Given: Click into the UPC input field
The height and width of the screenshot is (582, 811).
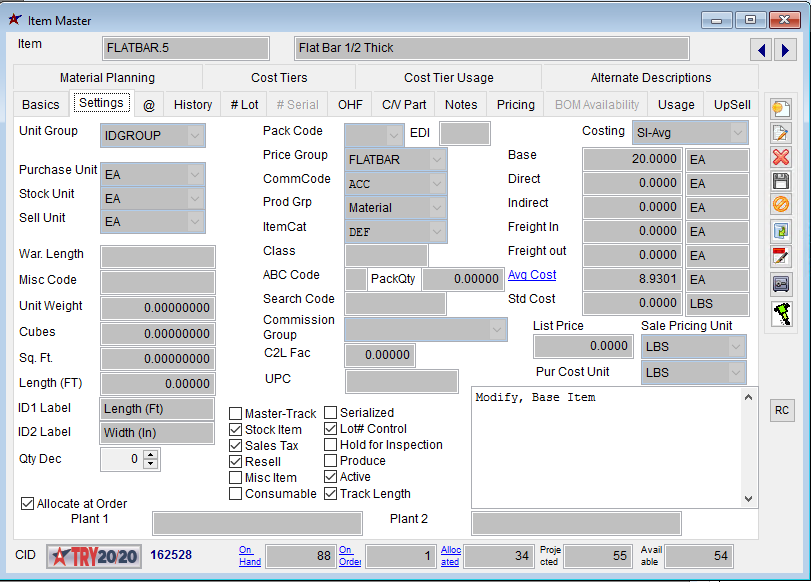Looking at the screenshot, I should (401, 381).
